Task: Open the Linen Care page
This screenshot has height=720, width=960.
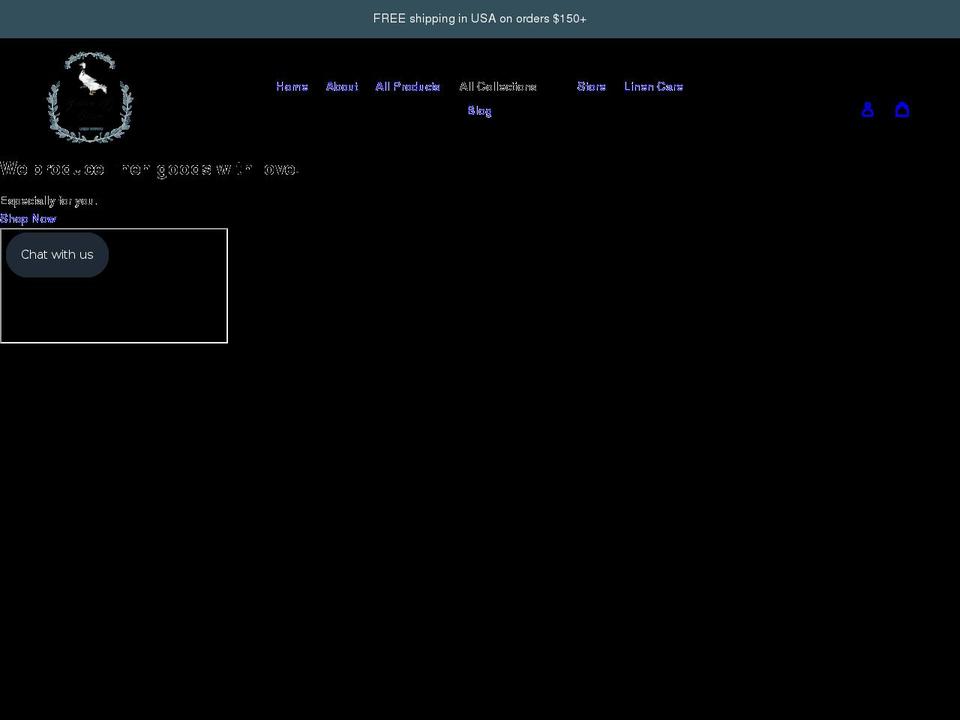Action: (x=653, y=86)
